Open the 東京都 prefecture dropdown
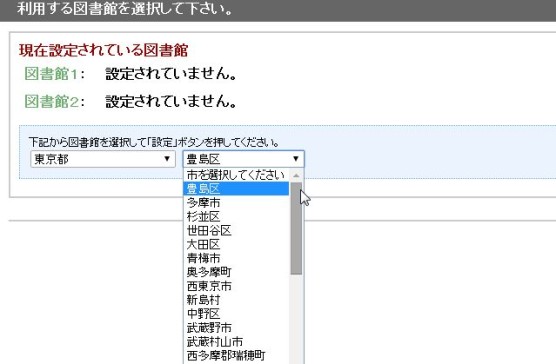 pos(103,159)
